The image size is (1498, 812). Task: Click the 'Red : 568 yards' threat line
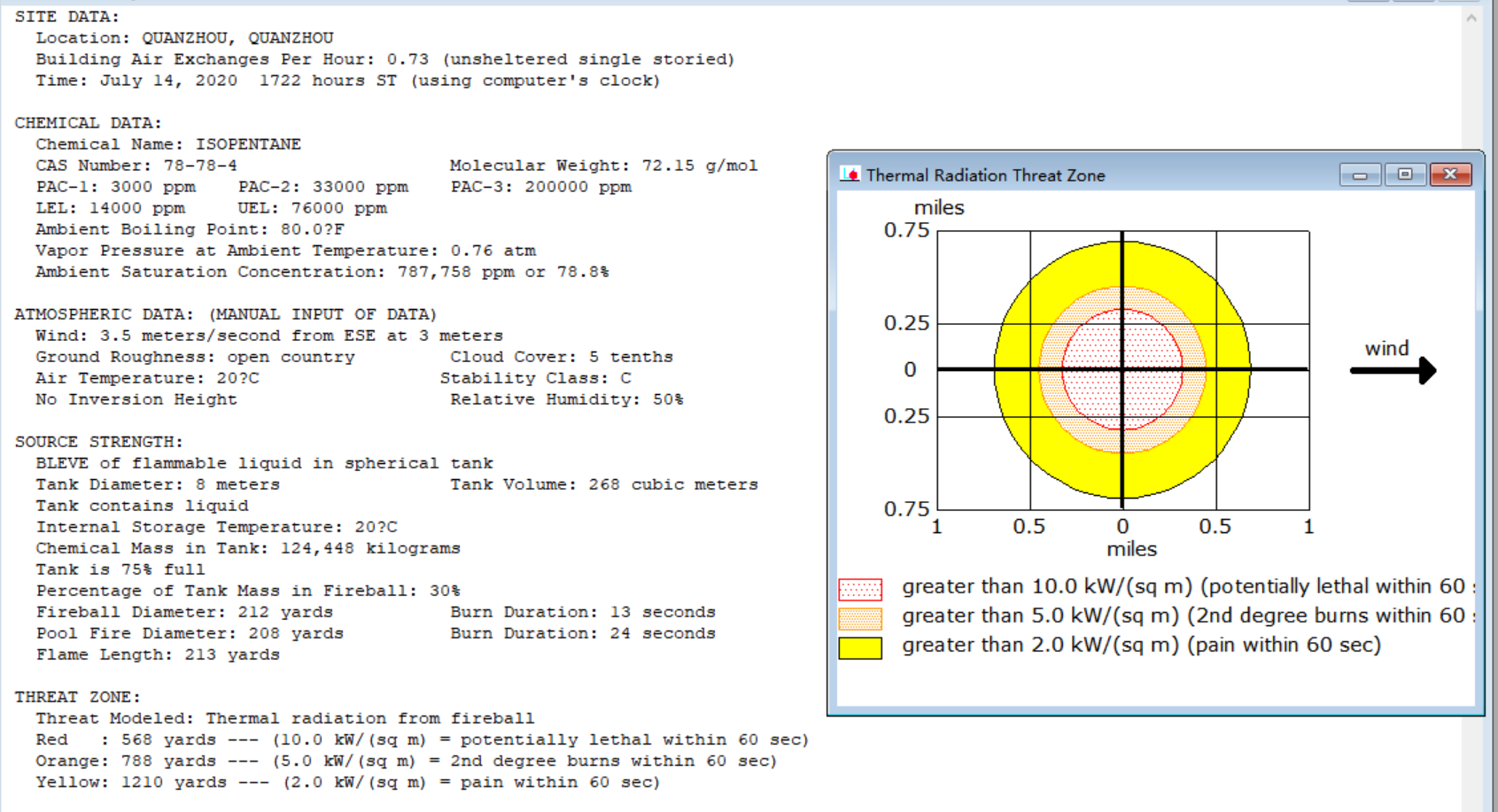[x=422, y=739]
